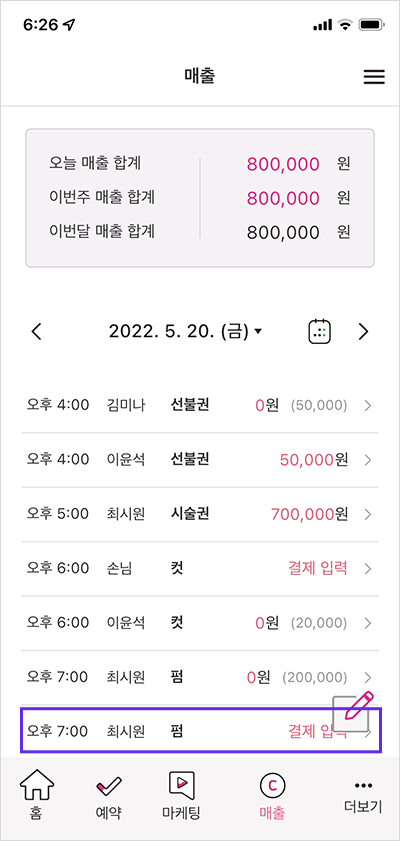Image resolution: width=400 pixels, height=841 pixels.
Task: Select the sales summary card
Action: 200,198
